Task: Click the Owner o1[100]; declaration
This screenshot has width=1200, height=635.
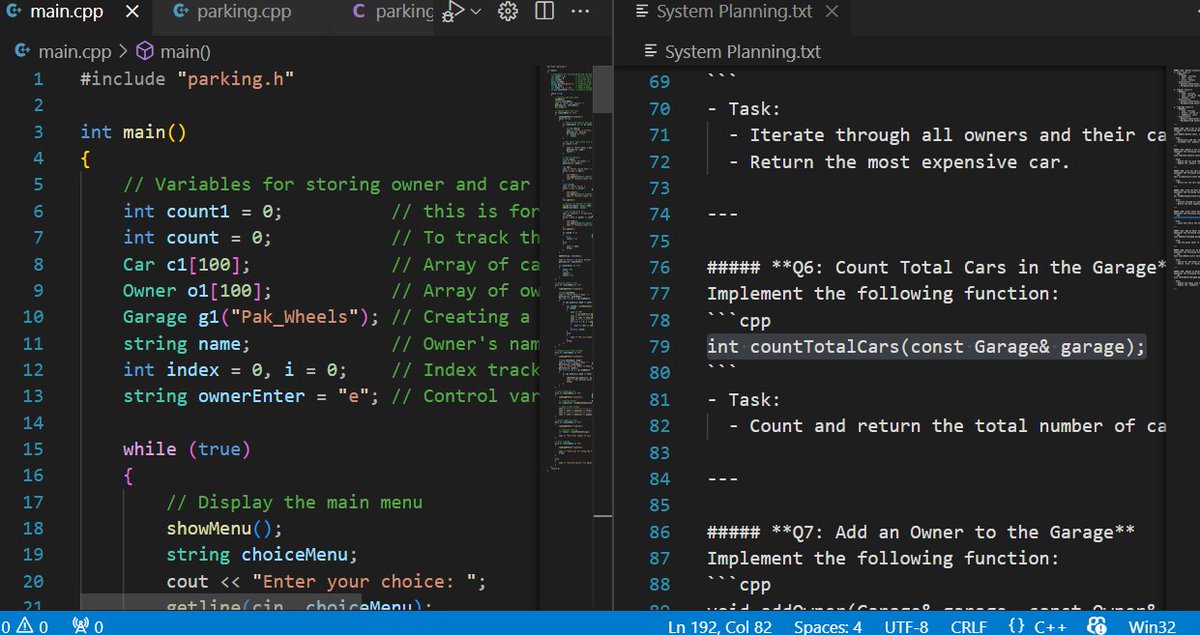Action: 198,290
